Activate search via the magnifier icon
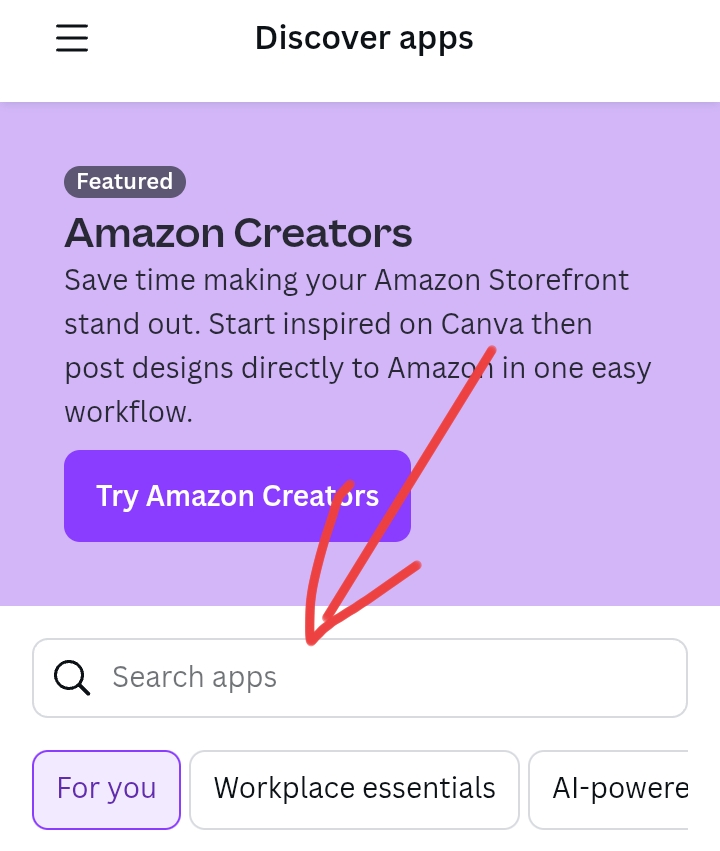720x851 pixels. click(72, 677)
